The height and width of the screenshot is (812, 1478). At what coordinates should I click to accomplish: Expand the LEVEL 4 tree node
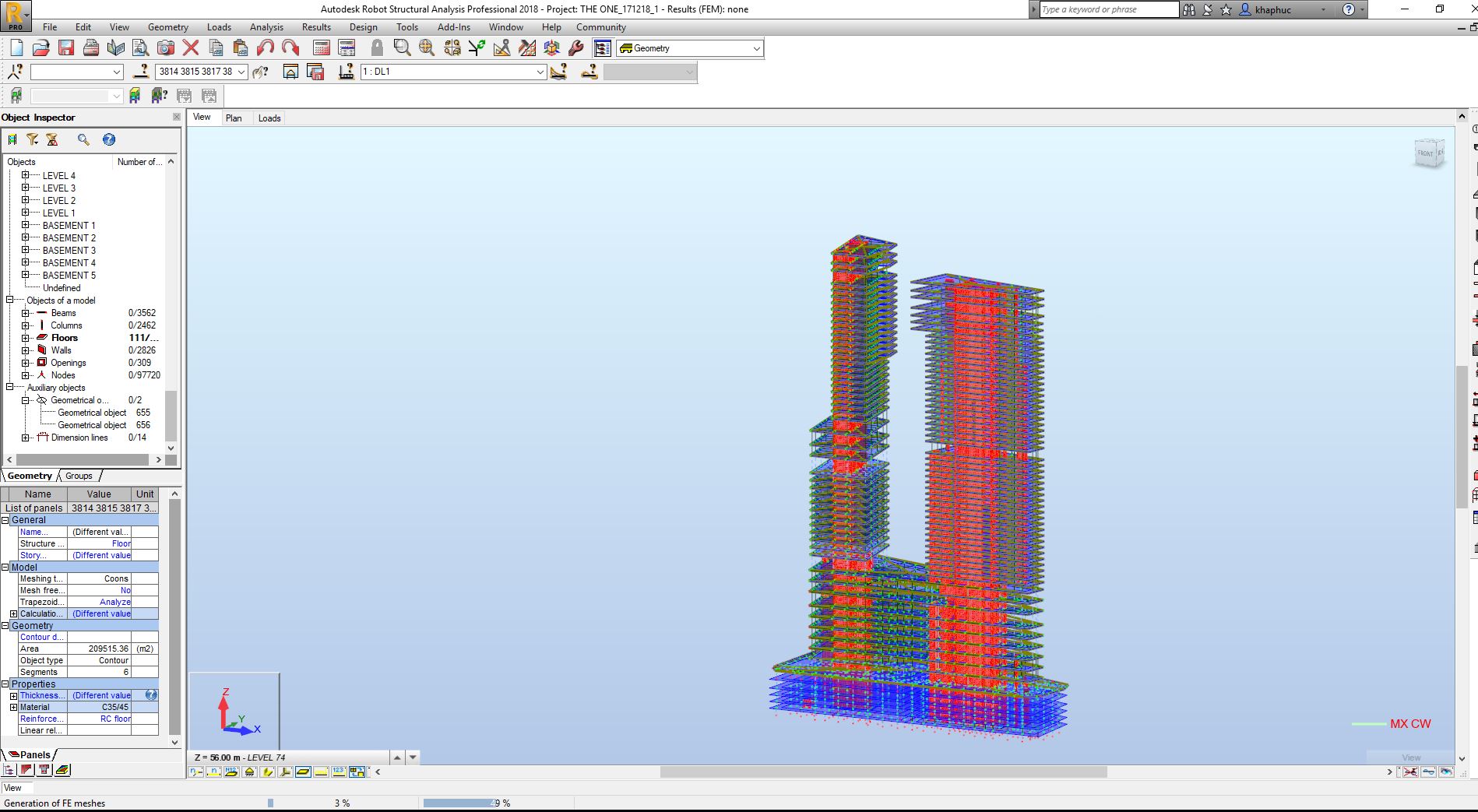click(26, 175)
